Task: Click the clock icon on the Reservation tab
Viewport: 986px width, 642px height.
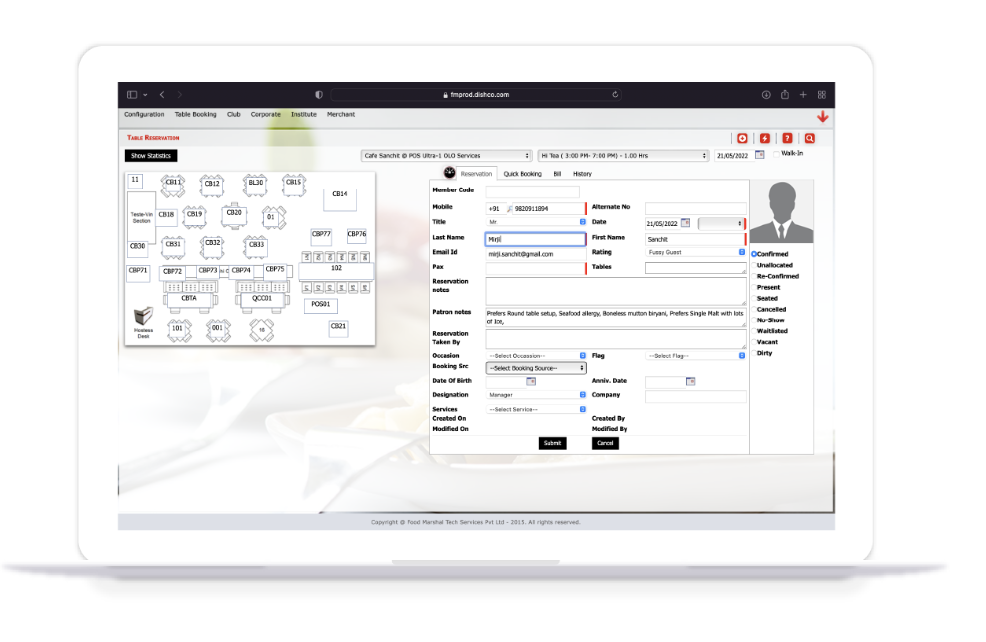Action: (x=449, y=172)
